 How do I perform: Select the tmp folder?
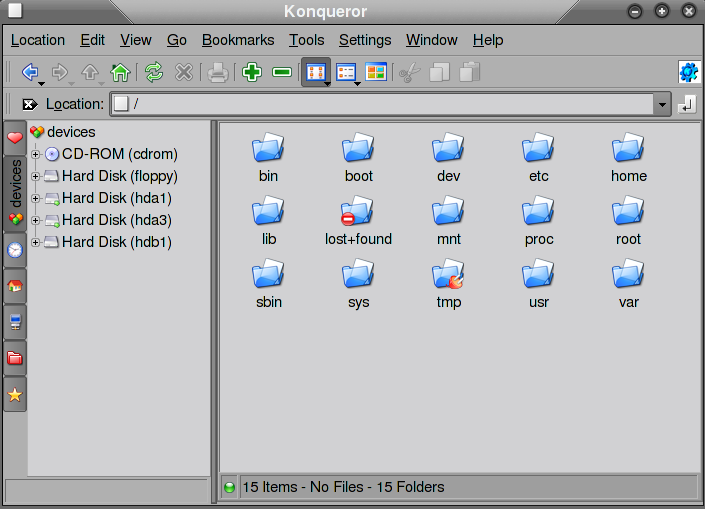(449, 283)
